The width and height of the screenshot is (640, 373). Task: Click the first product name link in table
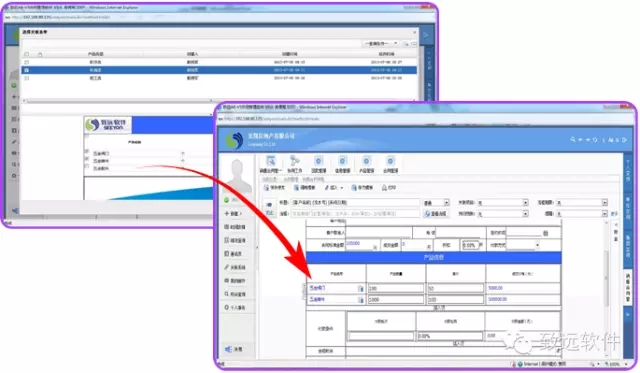[x=318, y=288]
